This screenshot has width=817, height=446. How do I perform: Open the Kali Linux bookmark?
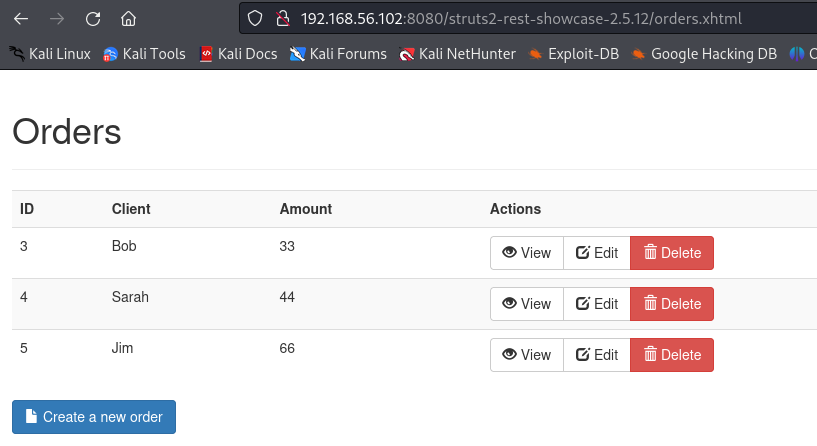point(50,54)
